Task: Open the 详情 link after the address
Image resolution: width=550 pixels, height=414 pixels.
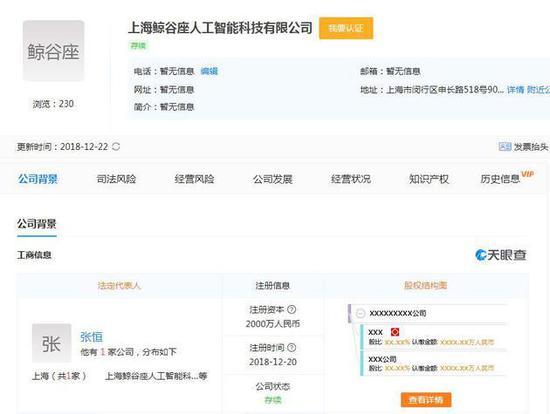Action: 515,90
